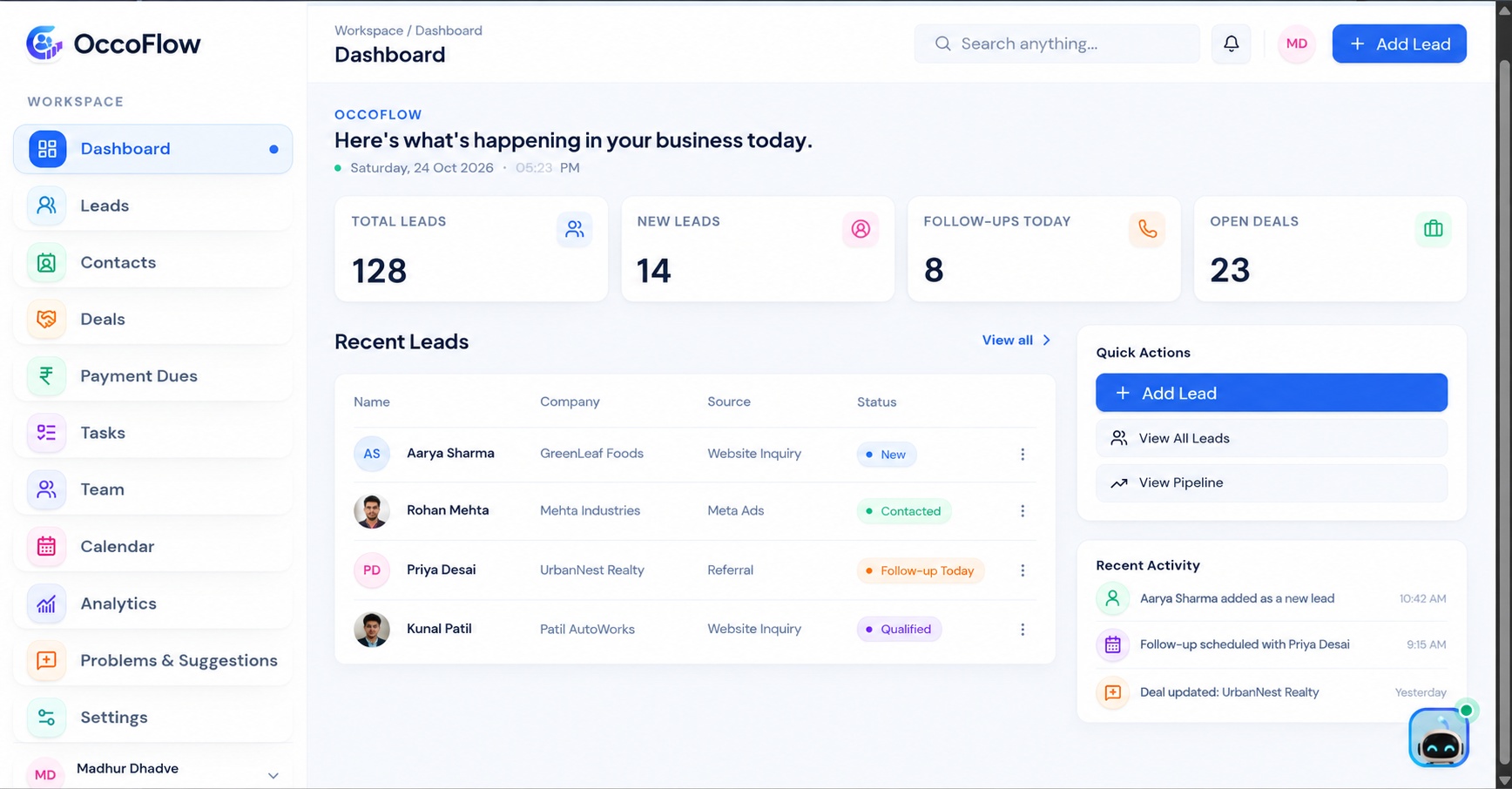Viewport: 1512px width, 789px height.
Task: Click the PD initials avatar
Action: [x=372, y=570]
